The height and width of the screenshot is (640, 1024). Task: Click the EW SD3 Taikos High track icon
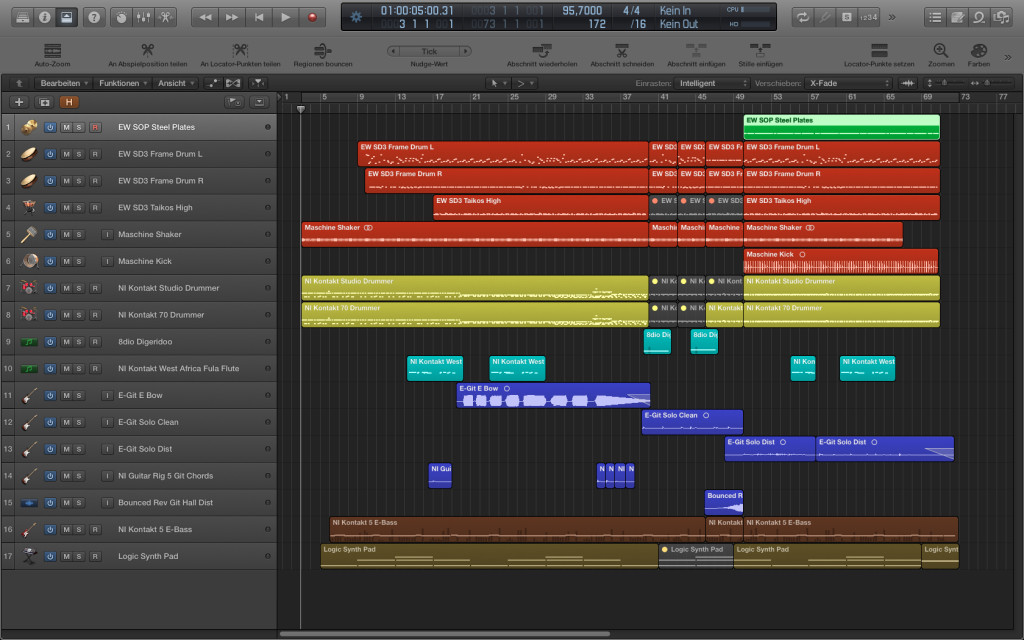pyautogui.click(x=28, y=207)
